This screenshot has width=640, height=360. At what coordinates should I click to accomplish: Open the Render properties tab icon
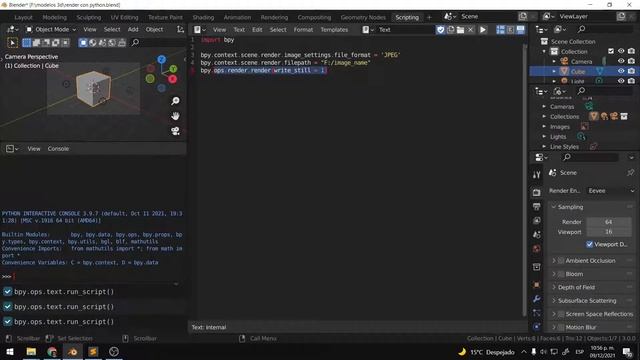pyautogui.click(x=537, y=192)
